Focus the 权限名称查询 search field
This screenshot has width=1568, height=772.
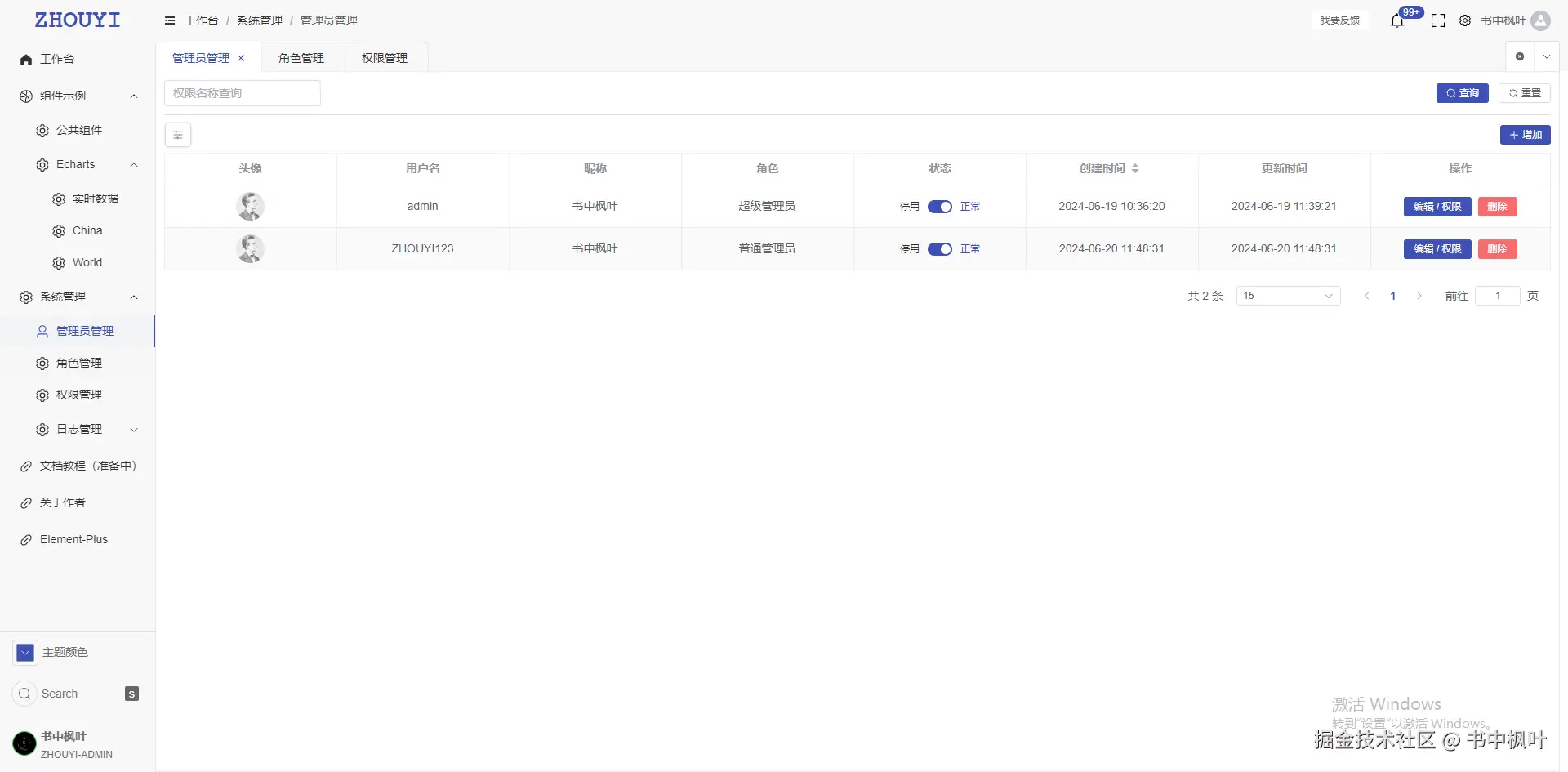point(243,93)
